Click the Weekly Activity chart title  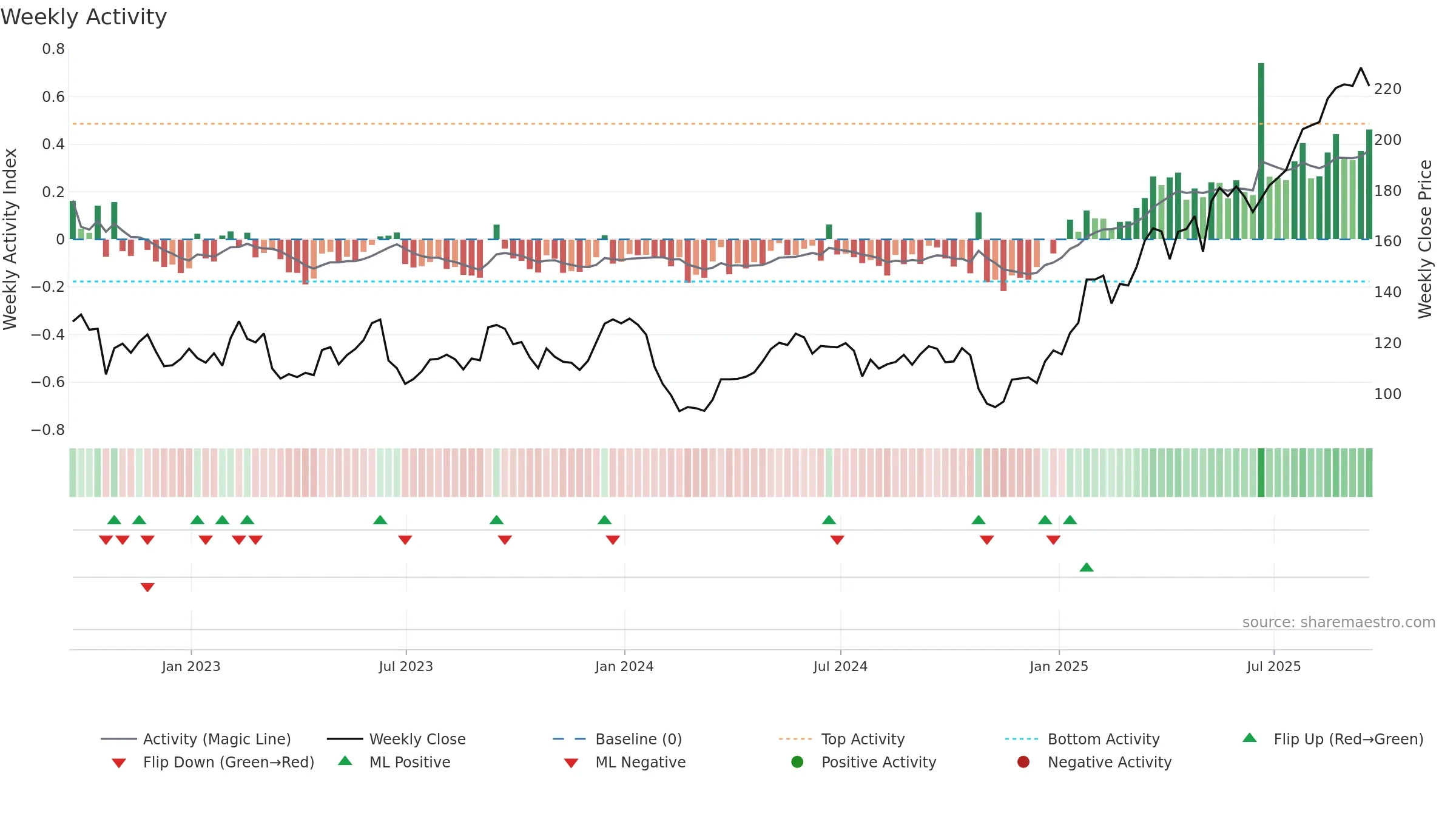click(84, 17)
